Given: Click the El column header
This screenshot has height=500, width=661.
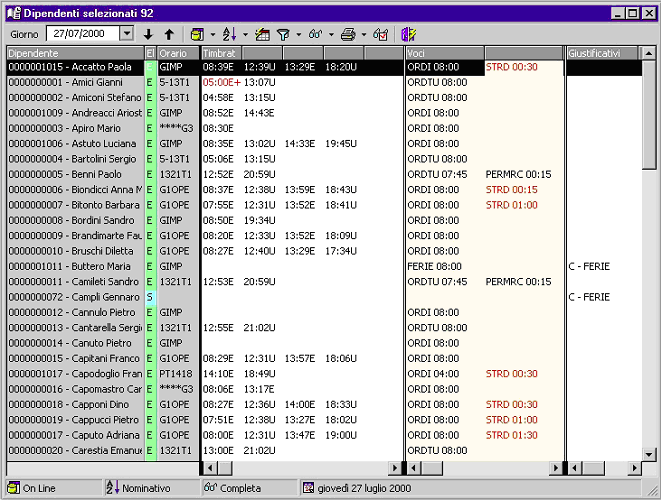Looking at the screenshot, I should pyautogui.click(x=150, y=53).
